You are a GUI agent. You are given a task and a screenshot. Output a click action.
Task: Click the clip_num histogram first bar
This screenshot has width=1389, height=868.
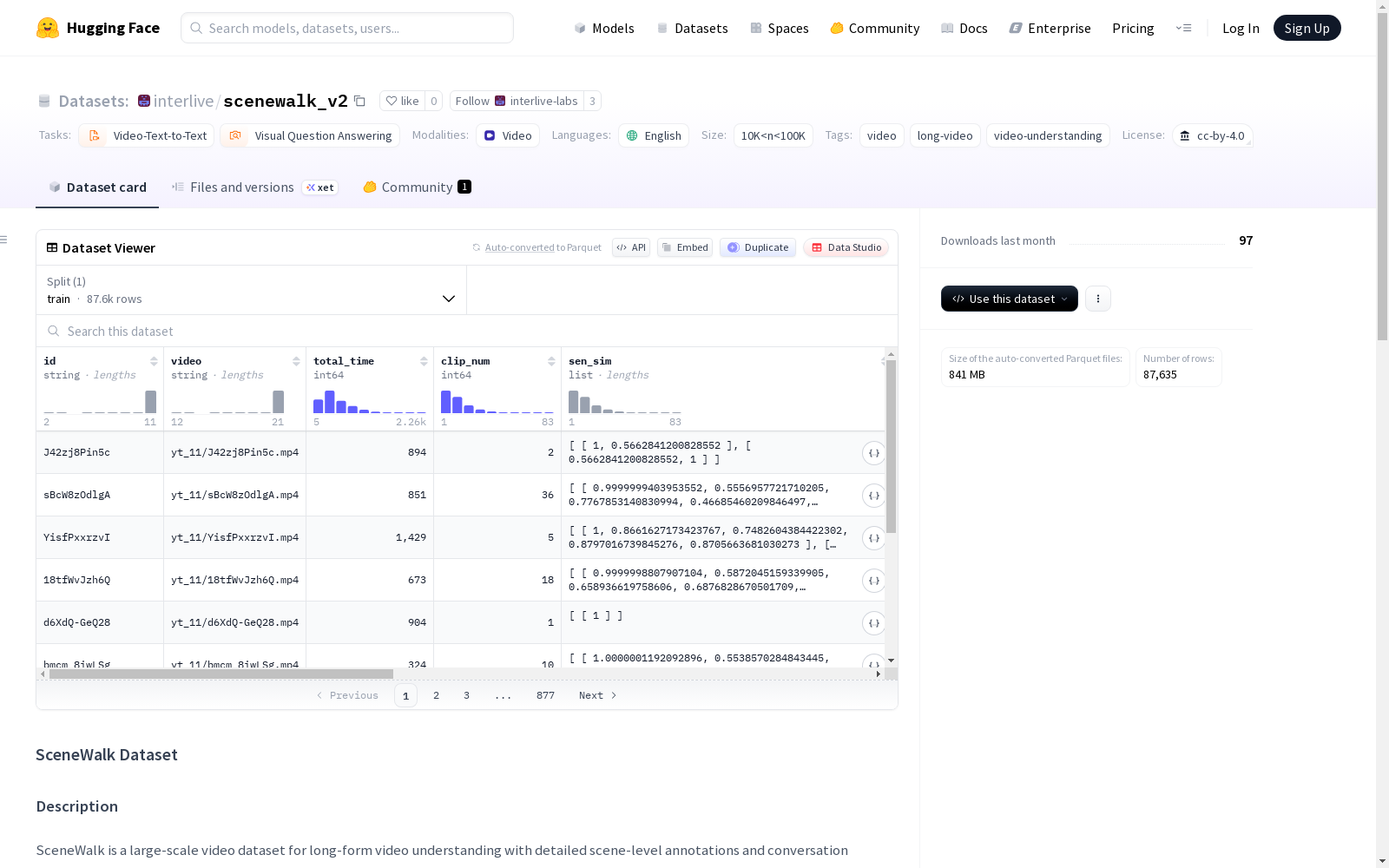[x=446, y=402]
